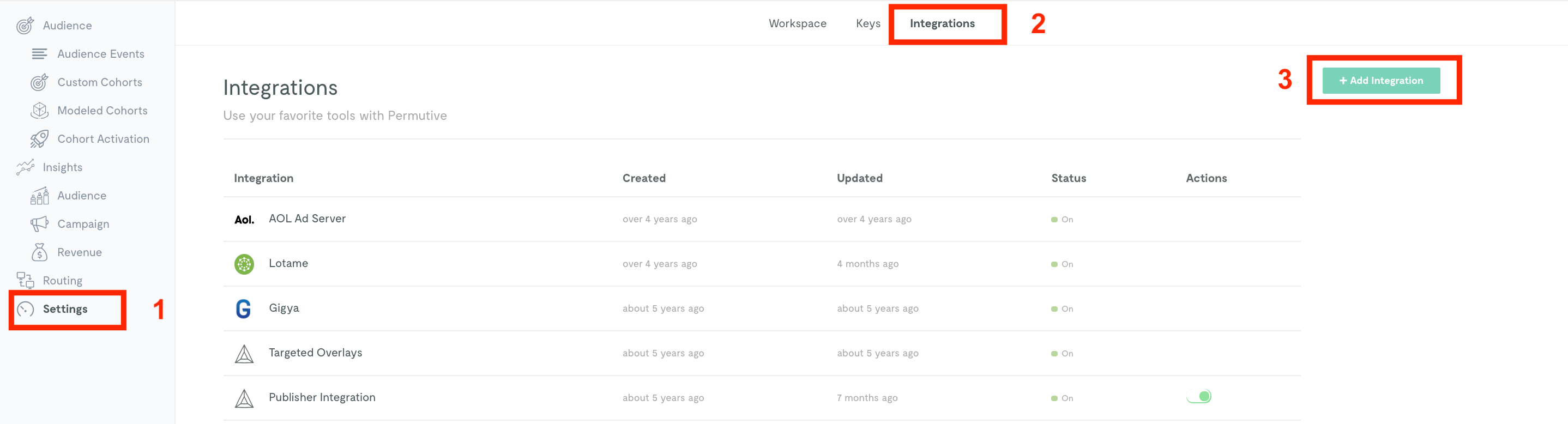Image resolution: width=1568 pixels, height=424 pixels.
Task: Click the Insights chart line icon
Action: tap(25, 167)
